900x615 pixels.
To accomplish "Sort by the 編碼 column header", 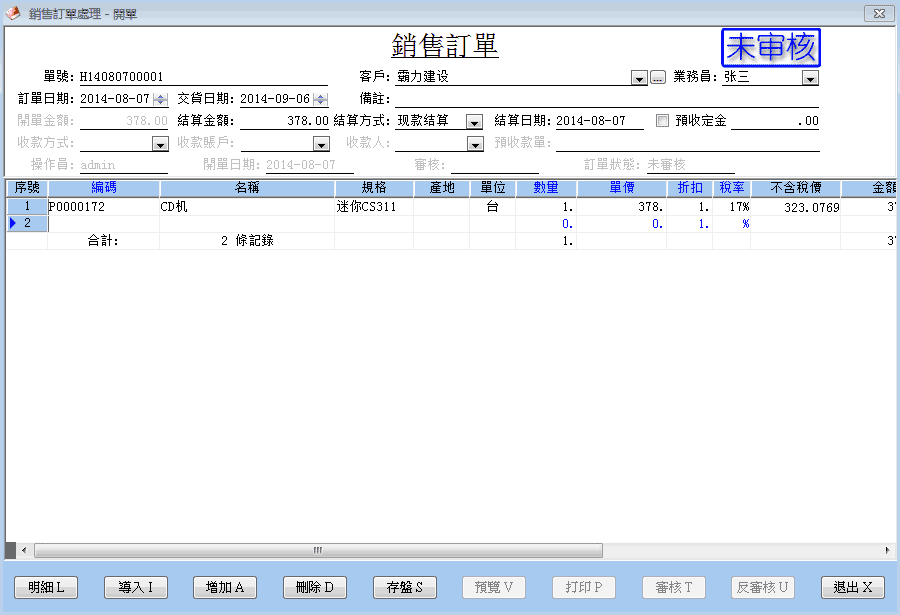I will [x=104, y=187].
